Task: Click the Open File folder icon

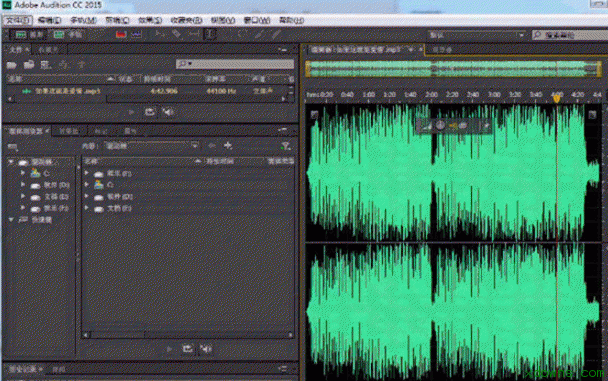Action: 11,65
